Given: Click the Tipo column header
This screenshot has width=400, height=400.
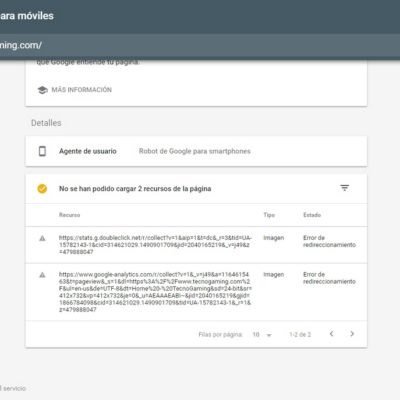Looking at the screenshot, I should coord(269,215).
